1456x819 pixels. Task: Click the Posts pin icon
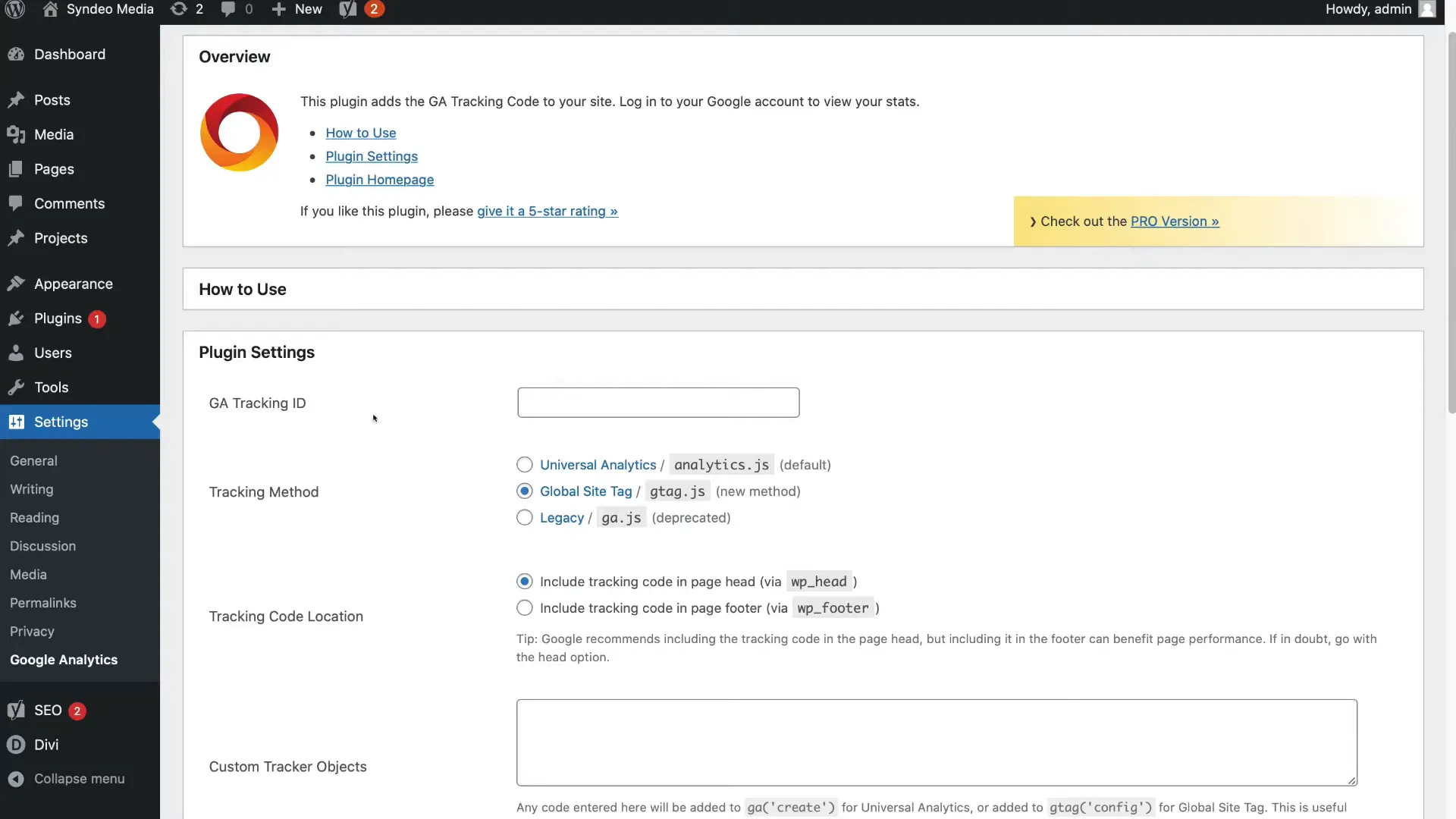pos(16,100)
